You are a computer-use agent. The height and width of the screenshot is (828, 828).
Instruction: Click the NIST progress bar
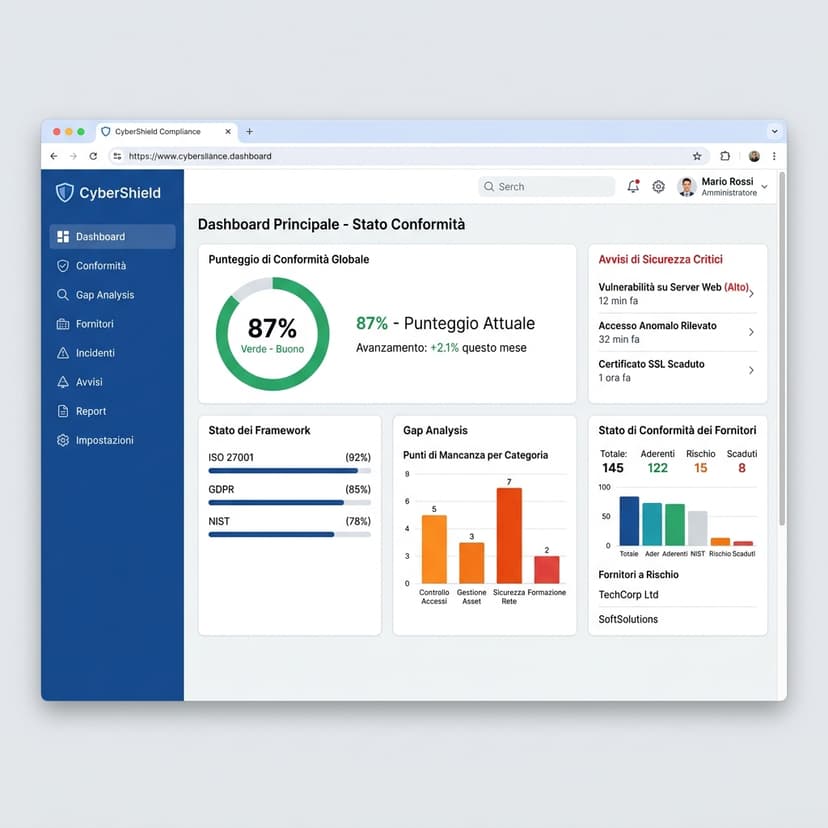289,534
